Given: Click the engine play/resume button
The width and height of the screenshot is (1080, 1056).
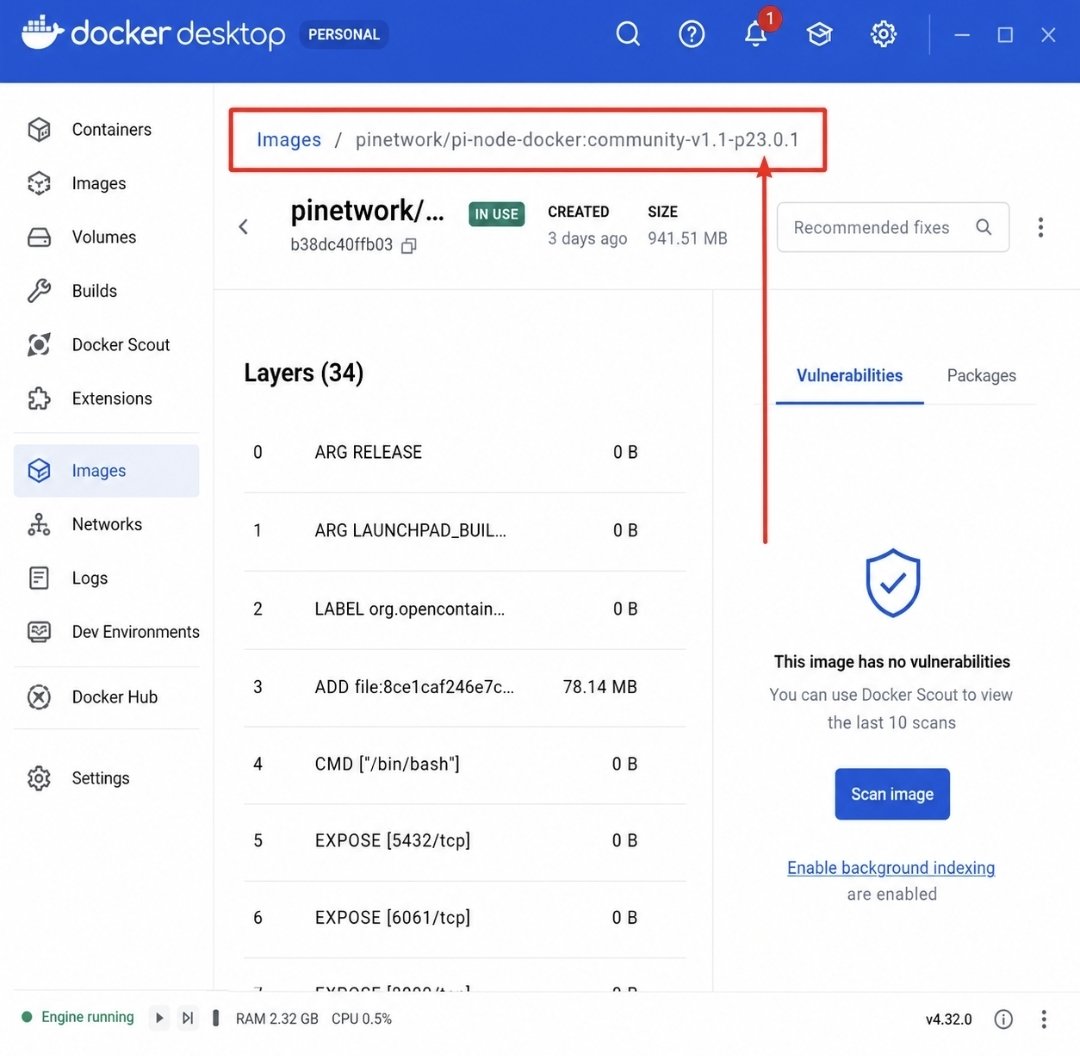Looking at the screenshot, I should pyautogui.click(x=159, y=1018).
